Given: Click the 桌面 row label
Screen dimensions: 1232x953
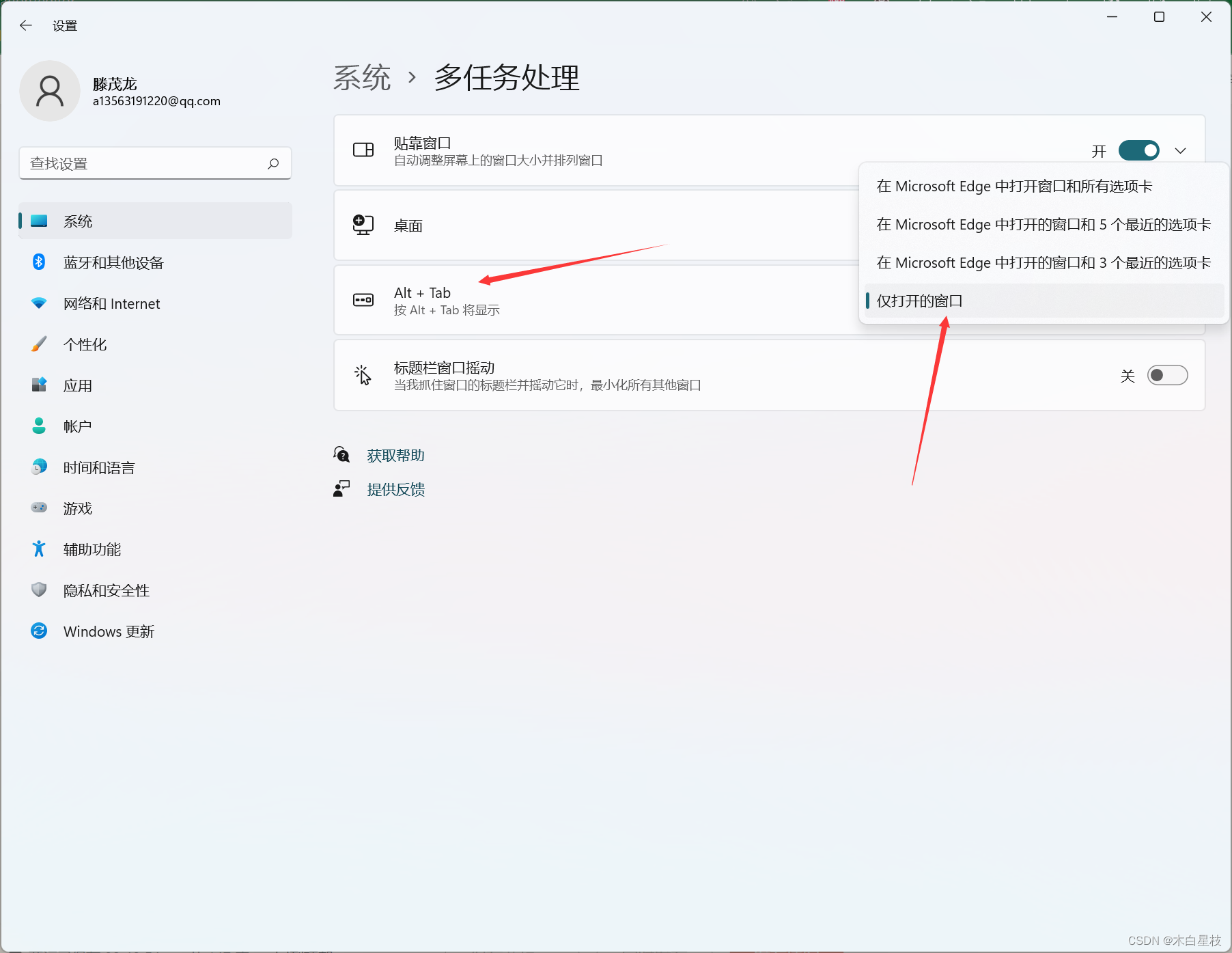Looking at the screenshot, I should [x=408, y=225].
